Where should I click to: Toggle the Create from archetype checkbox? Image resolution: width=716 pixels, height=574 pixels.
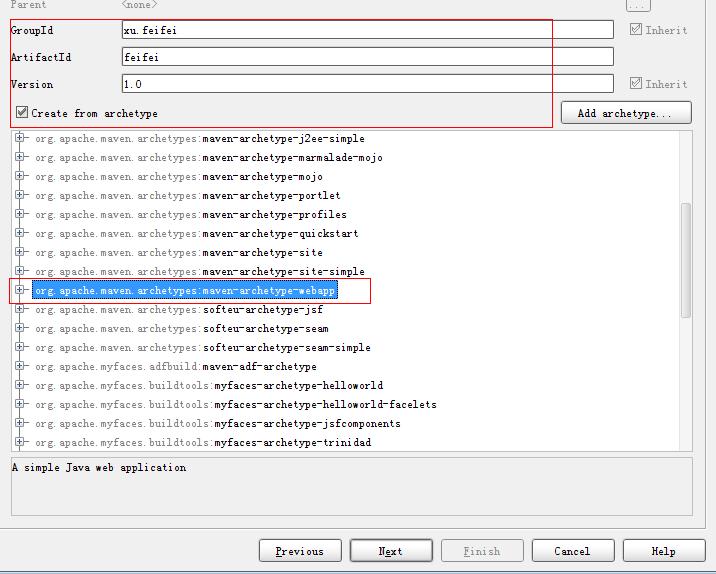pyautogui.click(x=22, y=113)
